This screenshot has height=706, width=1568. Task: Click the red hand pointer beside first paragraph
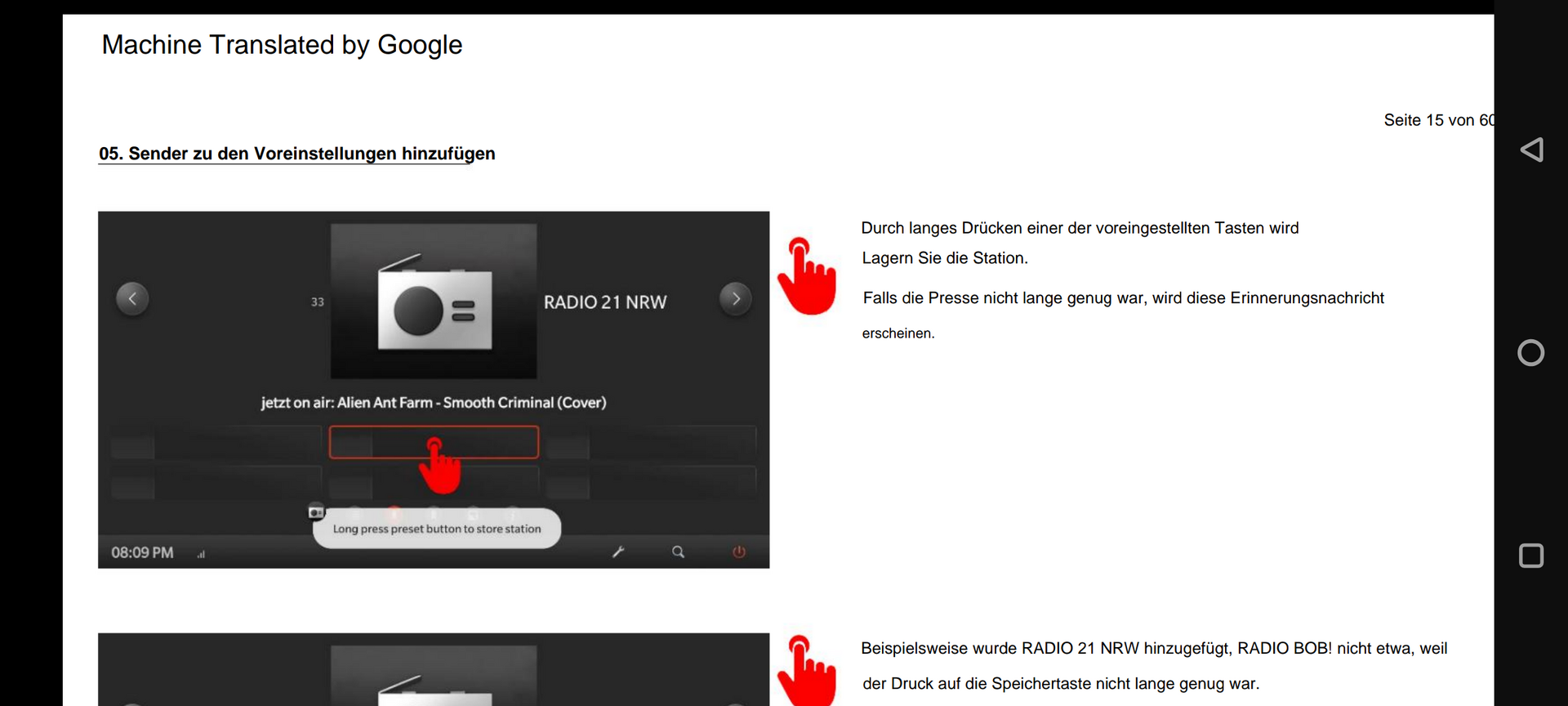pos(807,276)
